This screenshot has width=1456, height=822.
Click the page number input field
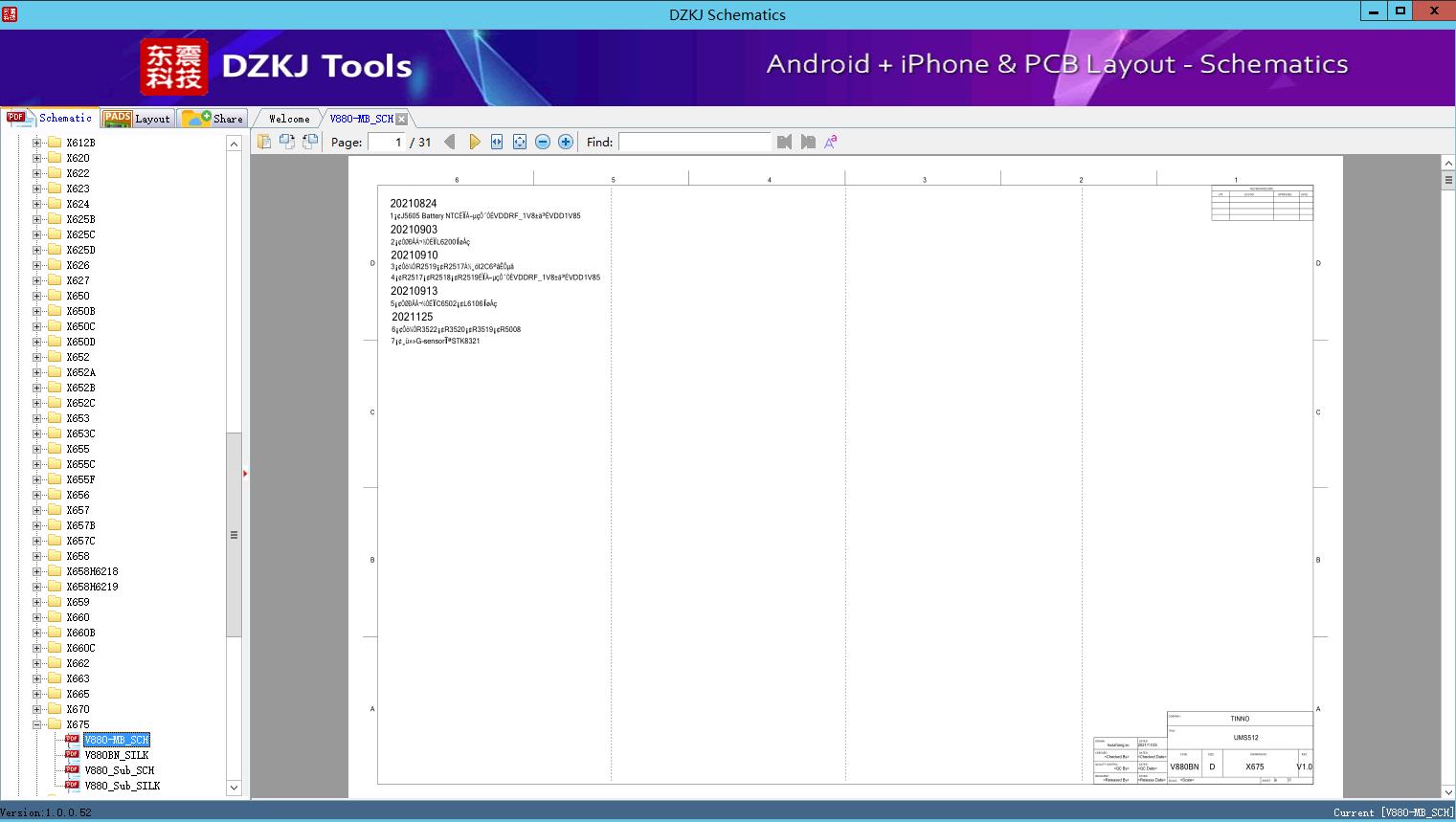coord(387,142)
